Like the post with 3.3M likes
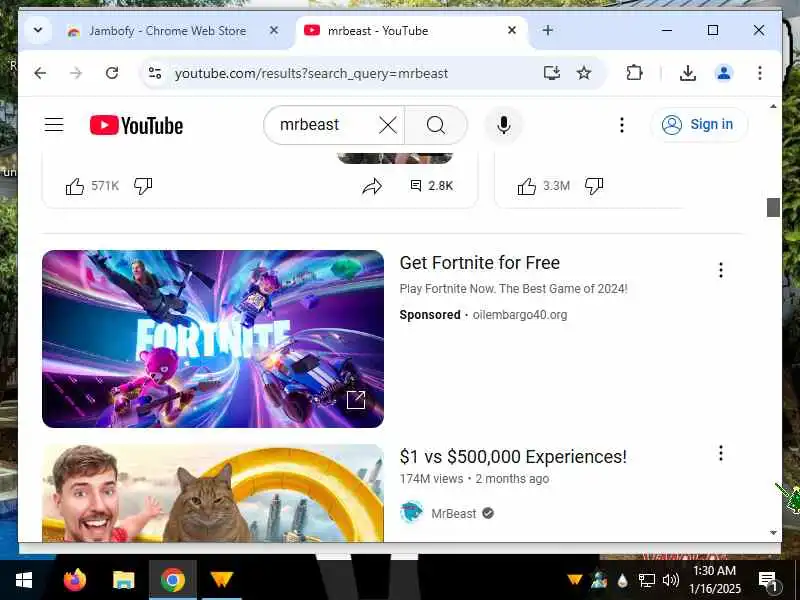Viewport: 800px width, 600px height. point(527,186)
